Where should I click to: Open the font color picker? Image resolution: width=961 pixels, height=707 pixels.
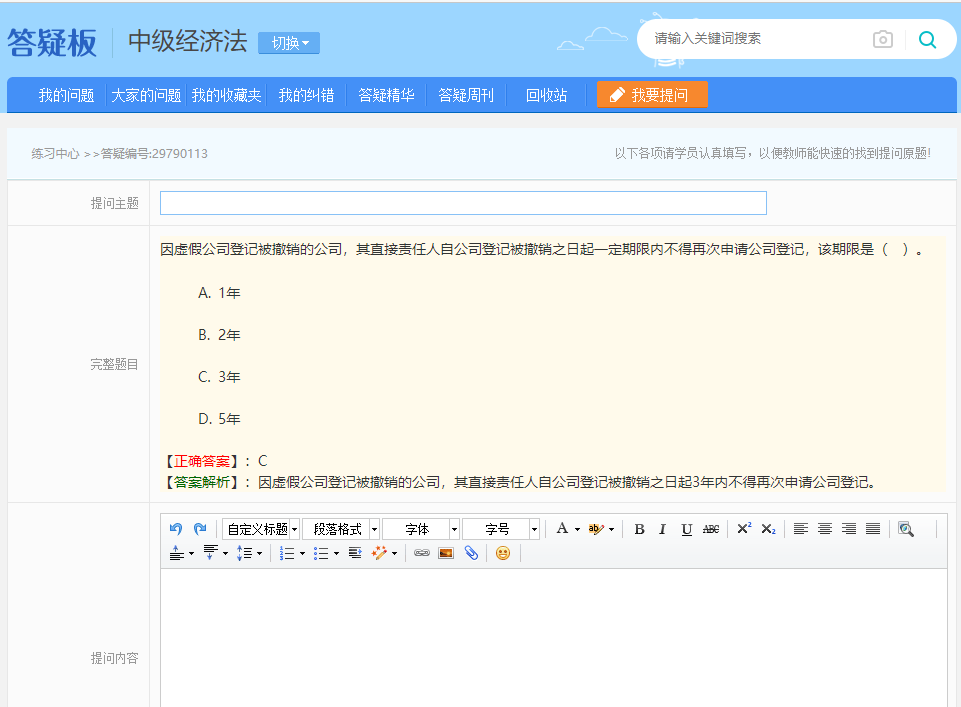(561, 528)
